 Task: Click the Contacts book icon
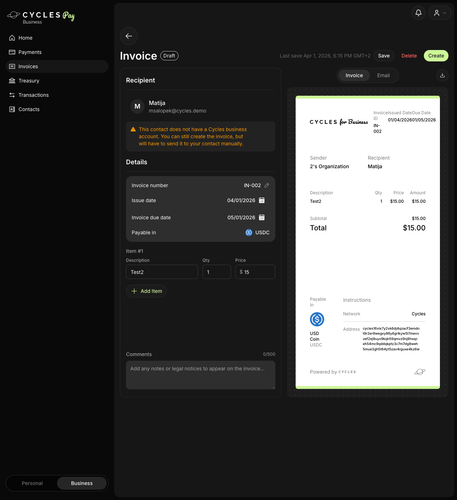[x=12, y=109]
